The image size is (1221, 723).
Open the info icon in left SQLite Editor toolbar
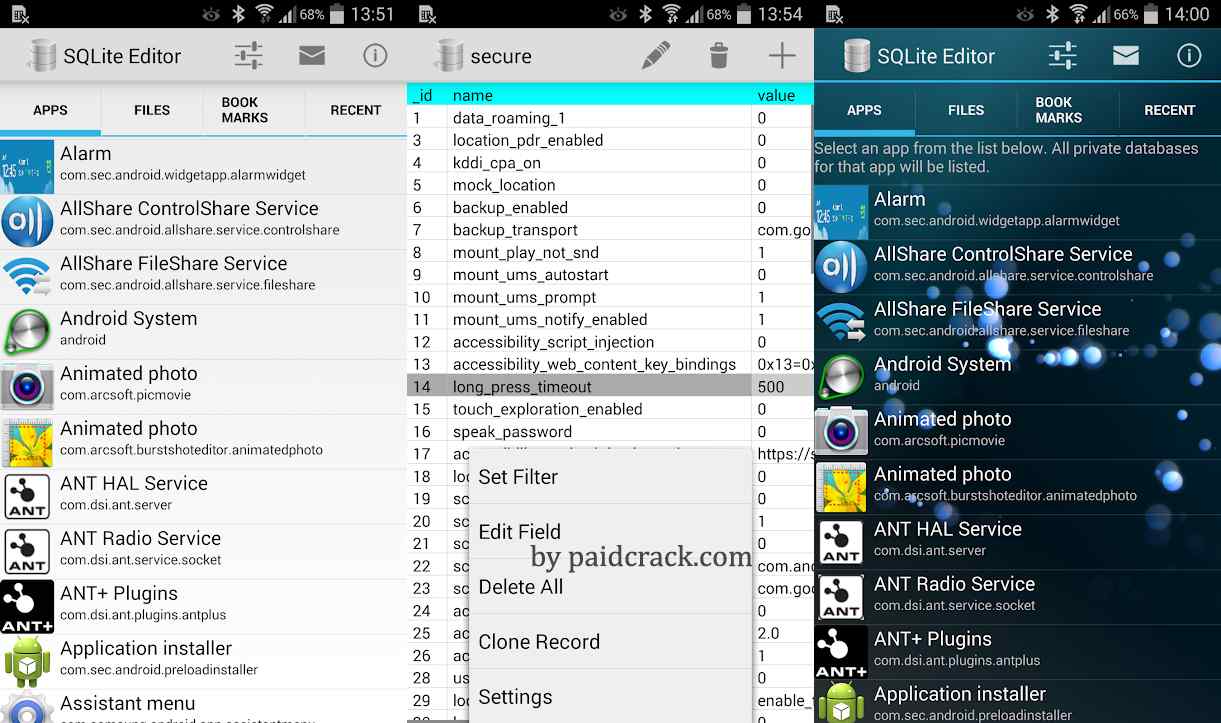[375, 56]
